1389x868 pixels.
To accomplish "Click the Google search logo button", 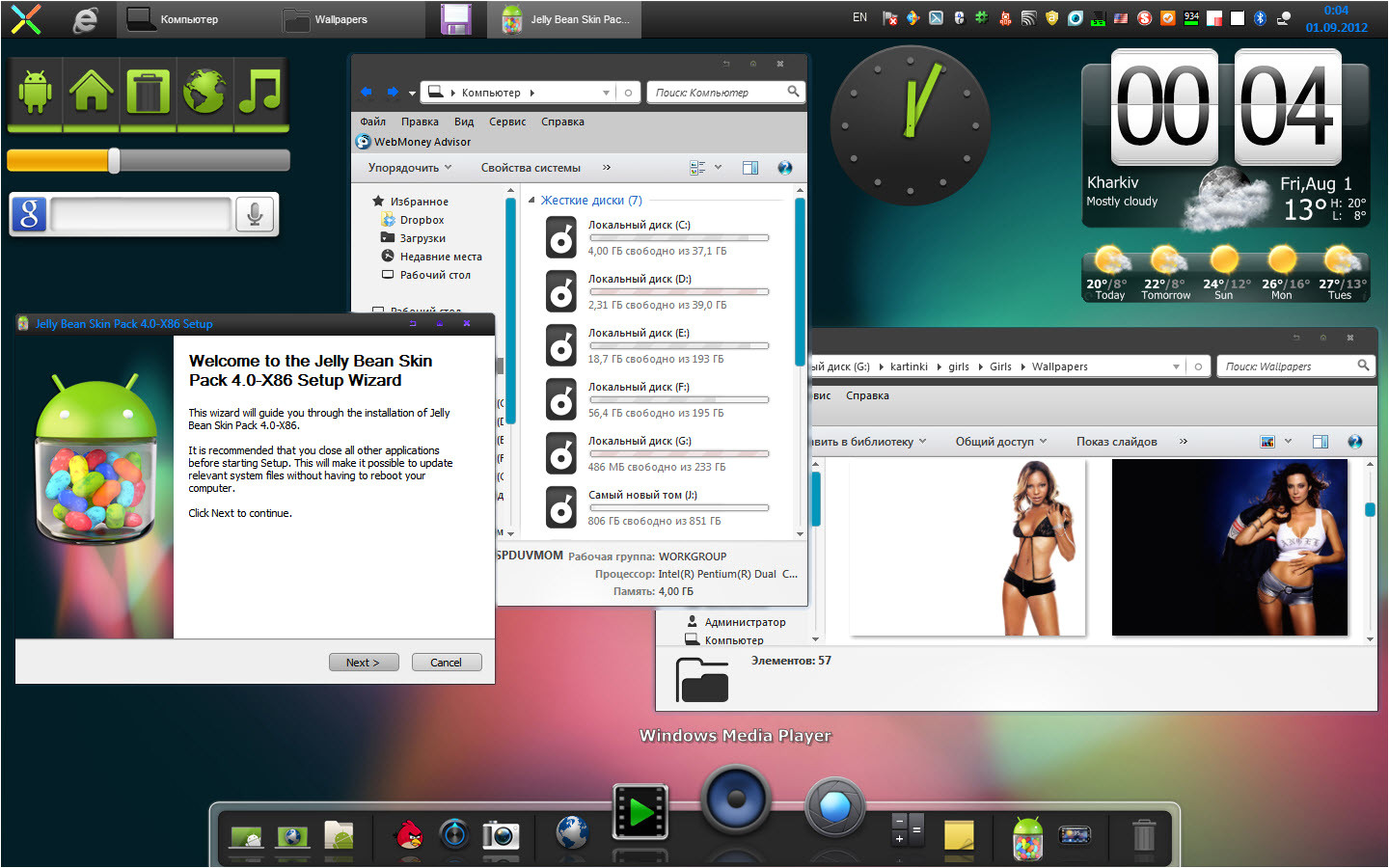I will click(x=29, y=214).
